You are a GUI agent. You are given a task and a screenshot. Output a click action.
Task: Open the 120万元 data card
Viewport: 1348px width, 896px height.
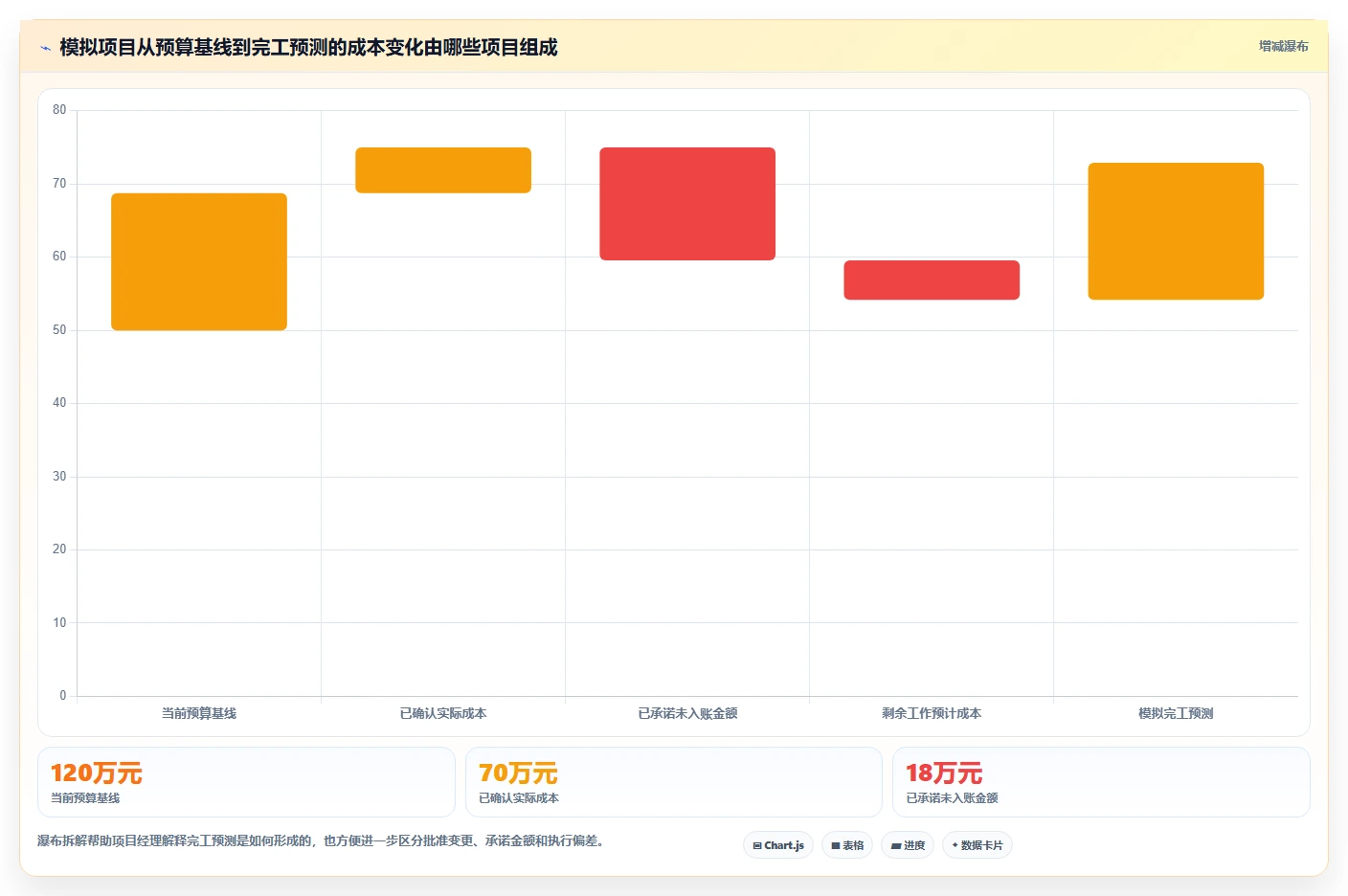click(x=246, y=782)
